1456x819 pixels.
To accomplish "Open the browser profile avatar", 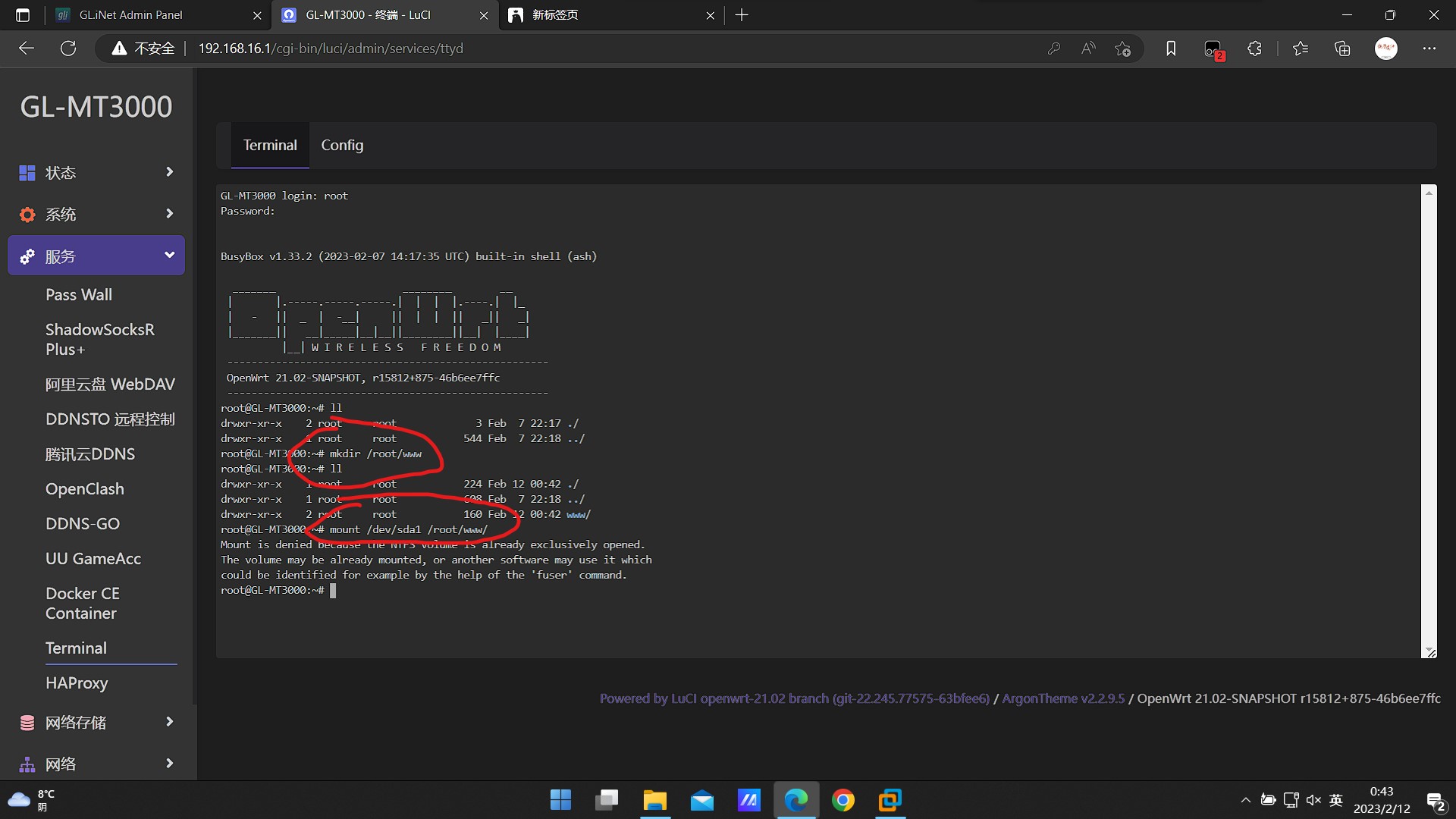I will [x=1385, y=49].
